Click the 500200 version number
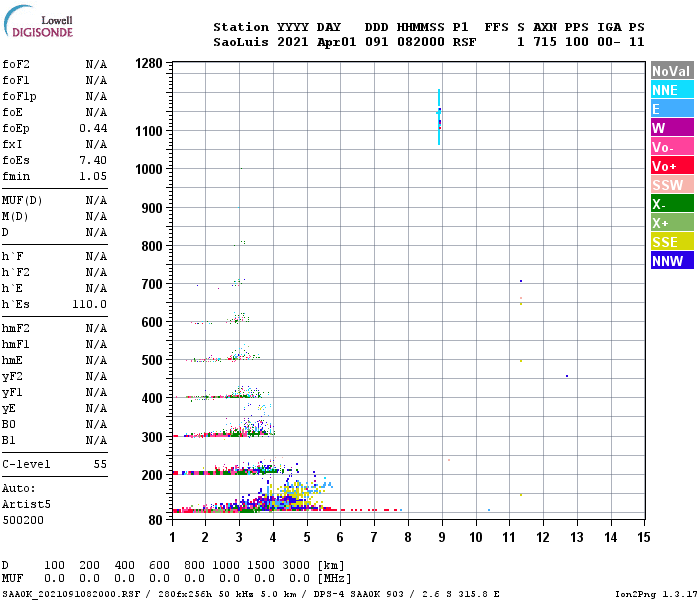Screen dimensions: 700x600 click(23, 521)
